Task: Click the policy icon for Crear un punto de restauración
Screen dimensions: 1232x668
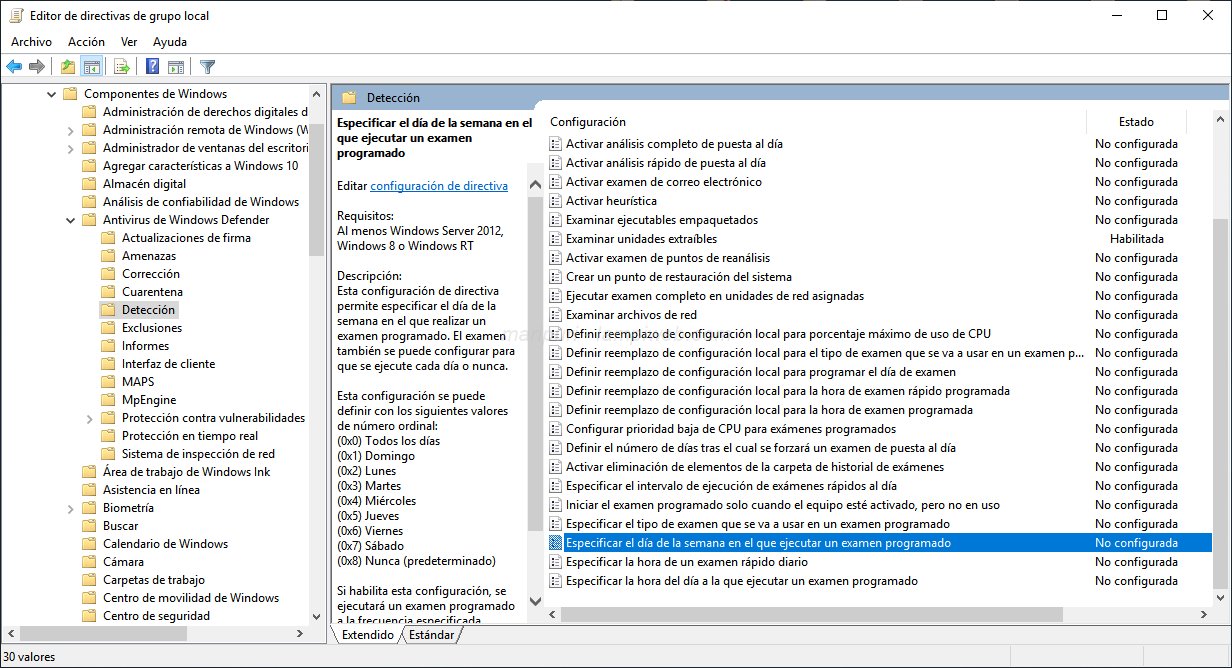Action: [x=556, y=277]
